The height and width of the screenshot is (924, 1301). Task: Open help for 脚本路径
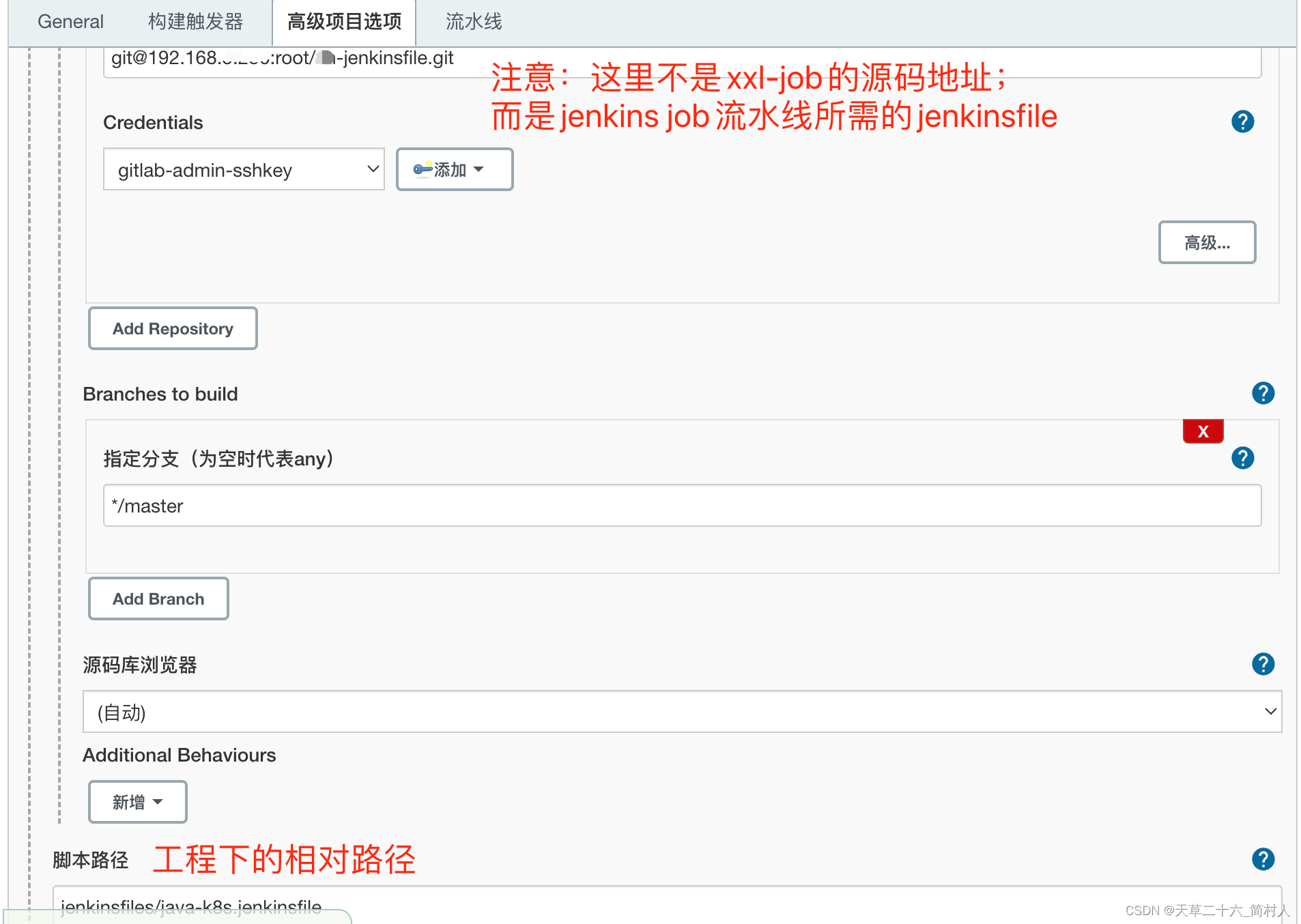(1262, 859)
